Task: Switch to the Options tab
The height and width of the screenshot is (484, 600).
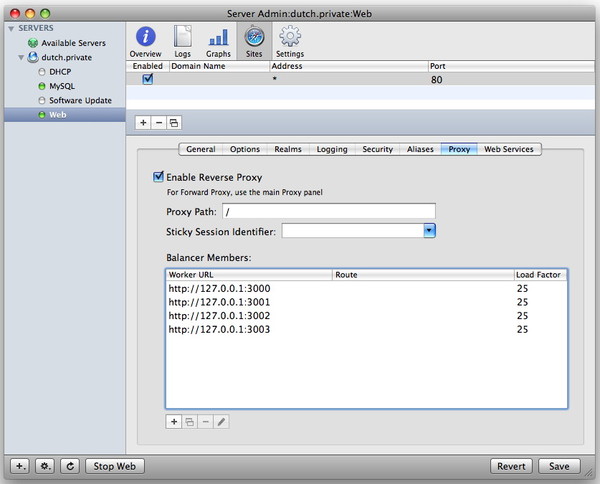Action: 245,149
